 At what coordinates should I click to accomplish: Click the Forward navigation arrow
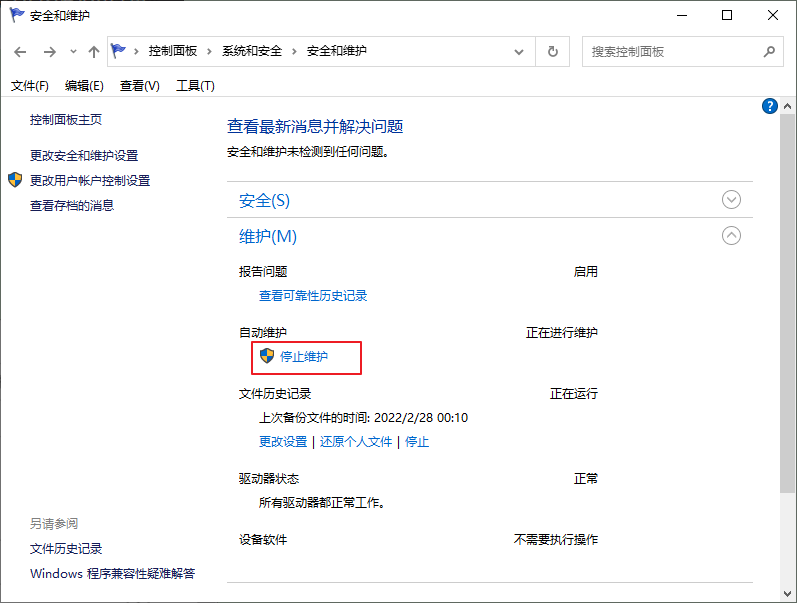pyautogui.click(x=49, y=51)
